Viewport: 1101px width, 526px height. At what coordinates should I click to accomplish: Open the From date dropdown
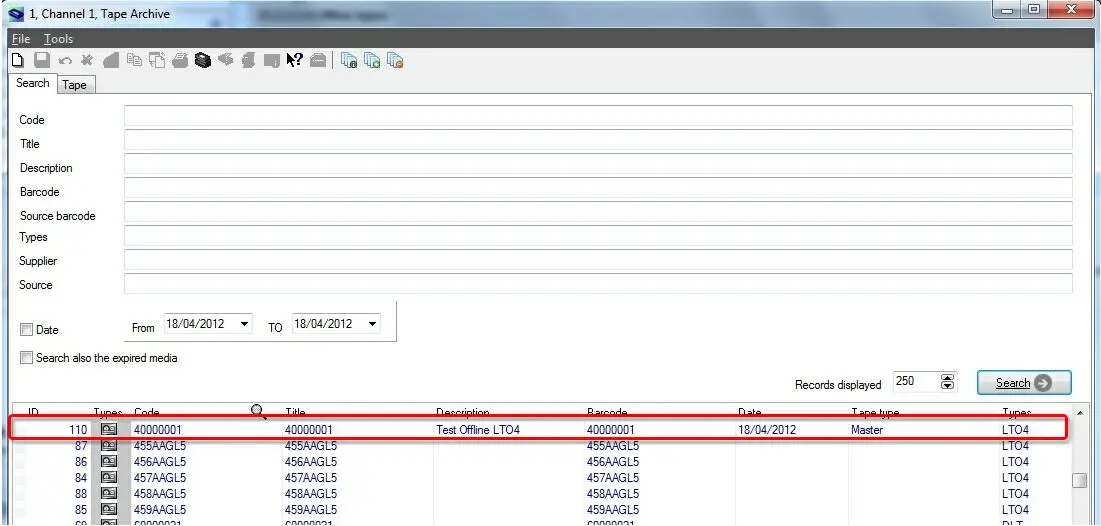[x=244, y=324]
